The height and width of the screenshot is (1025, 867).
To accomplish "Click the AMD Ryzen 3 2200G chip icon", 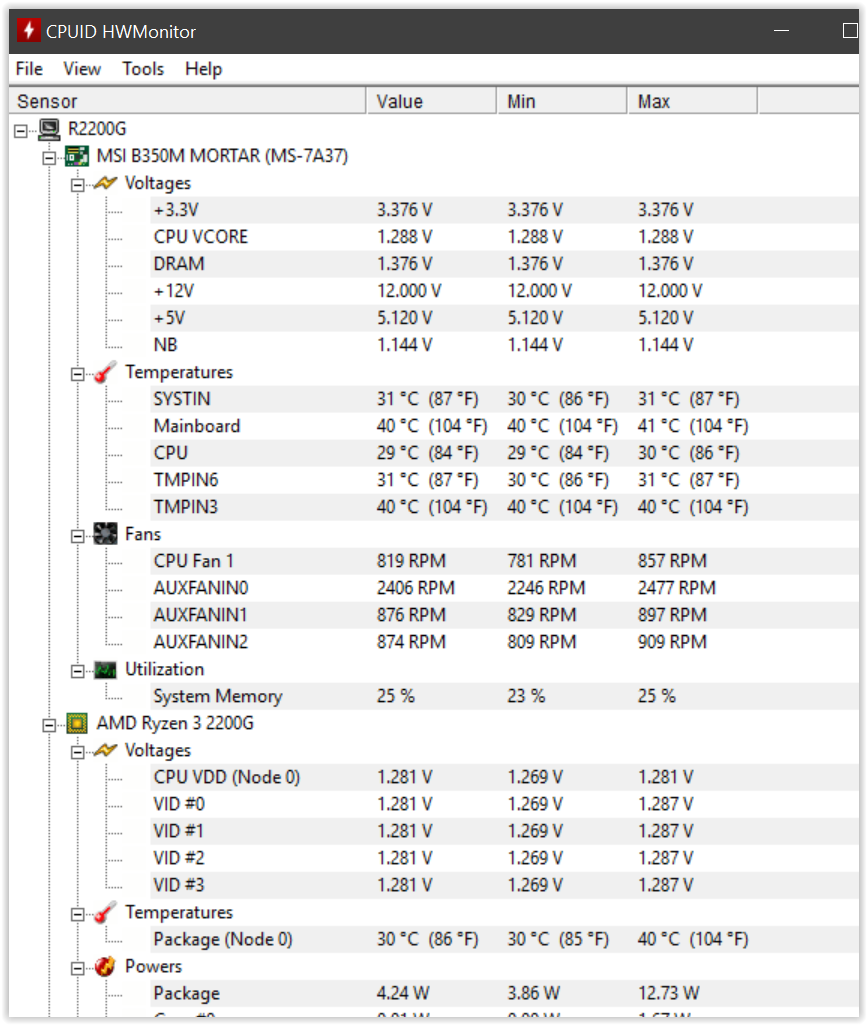I will [x=77, y=723].
